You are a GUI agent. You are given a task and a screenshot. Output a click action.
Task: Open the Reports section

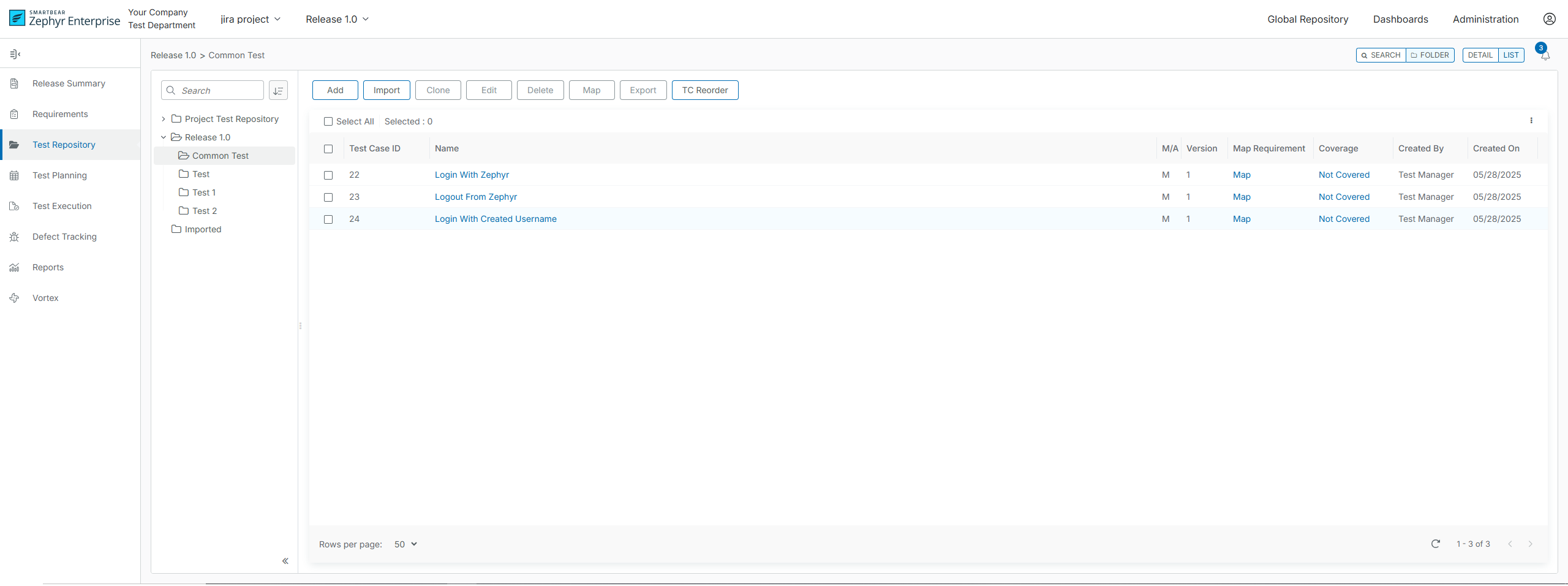click(48, 267)
